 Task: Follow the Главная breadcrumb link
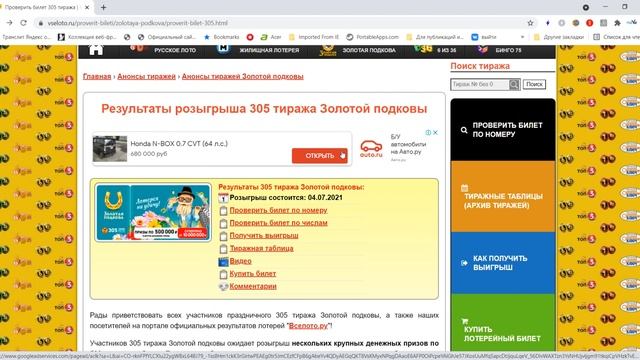tap(97, 76)
